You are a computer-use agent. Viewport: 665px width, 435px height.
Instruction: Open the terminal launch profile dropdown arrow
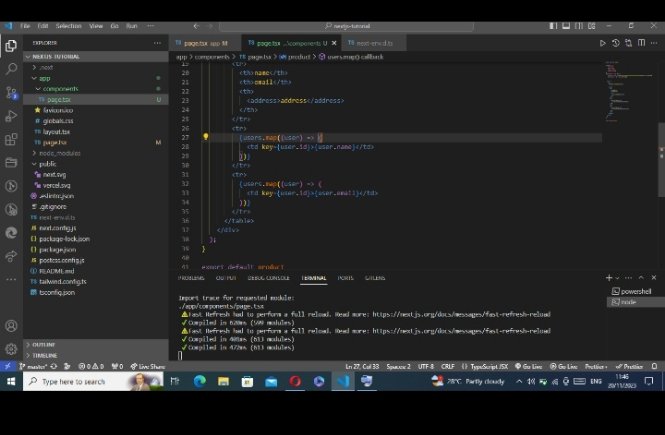click(618, 278)
